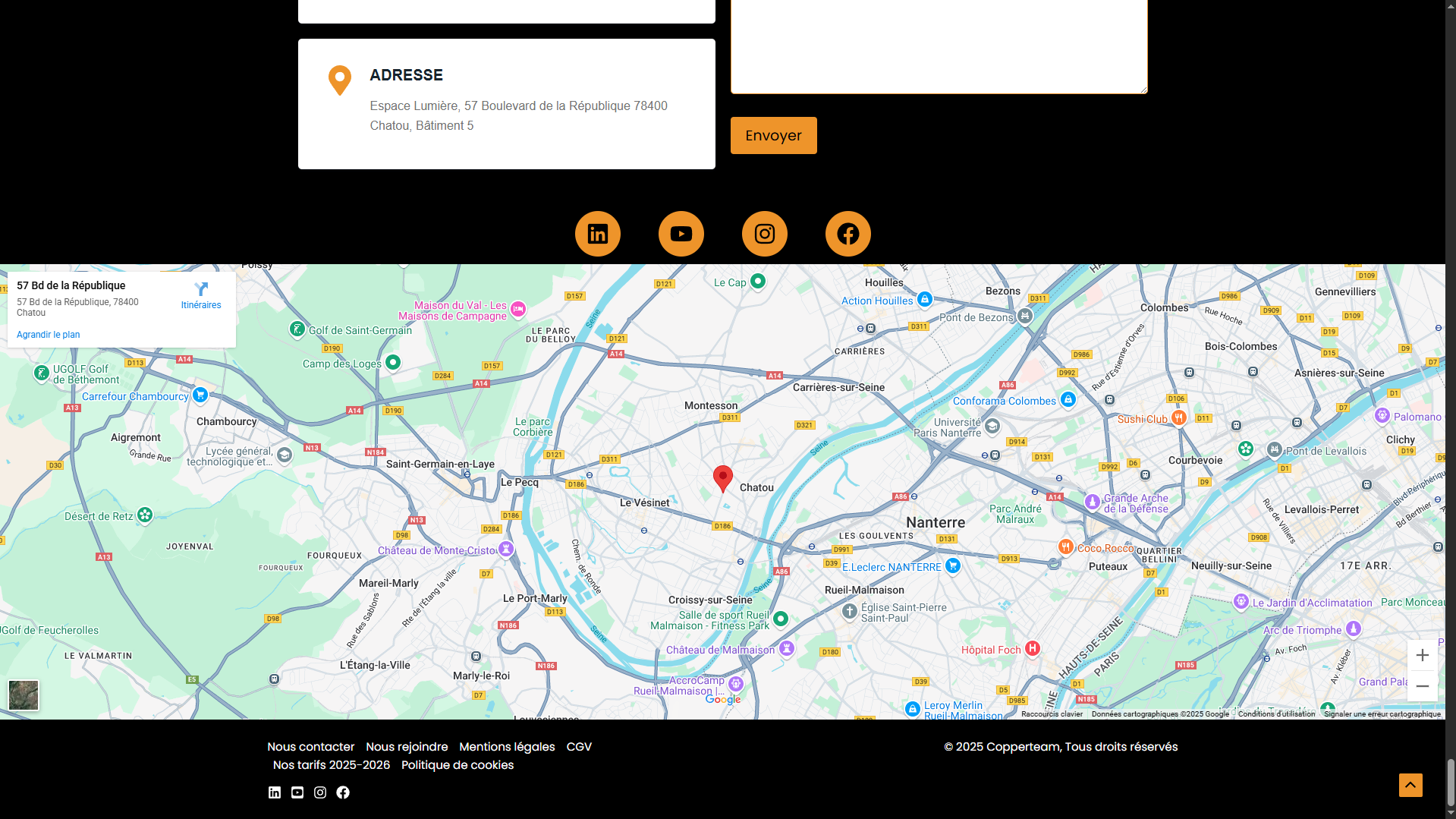Switch map to satellite view thumbnail
1456x819 pixels.
[x=24, y=695]
